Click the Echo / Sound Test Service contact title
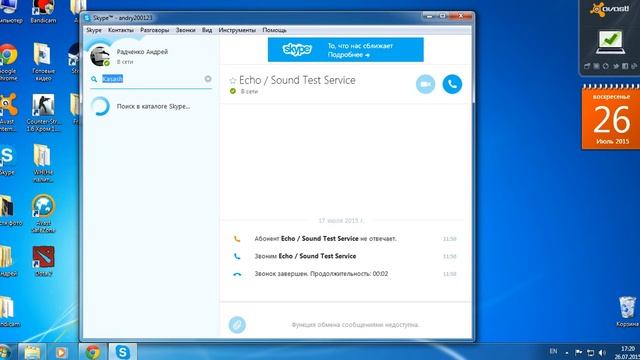The height and width of the screenshot is (360, 640). tap(297, 80)
